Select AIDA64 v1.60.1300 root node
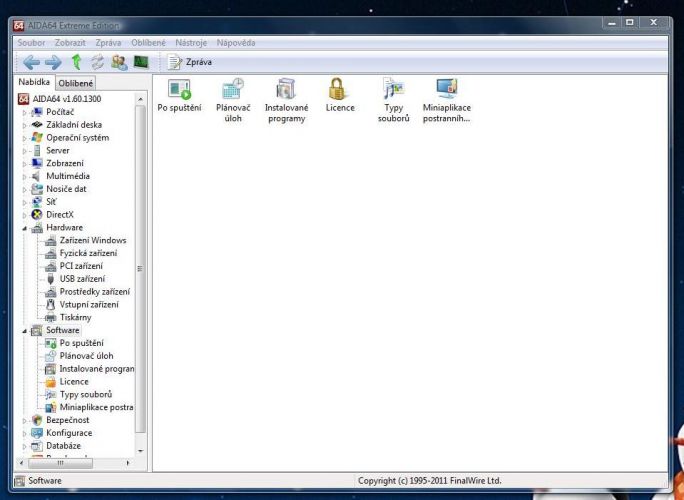684x500 pixels. coord(59,99)
